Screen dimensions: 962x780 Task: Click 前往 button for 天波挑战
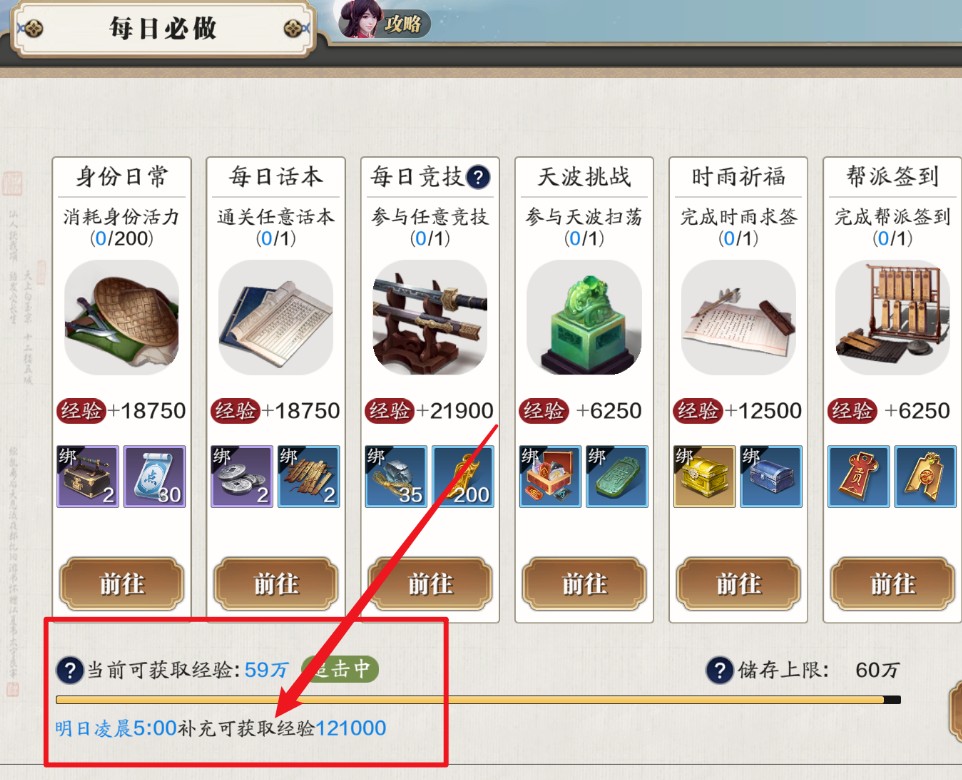(584, 584)
